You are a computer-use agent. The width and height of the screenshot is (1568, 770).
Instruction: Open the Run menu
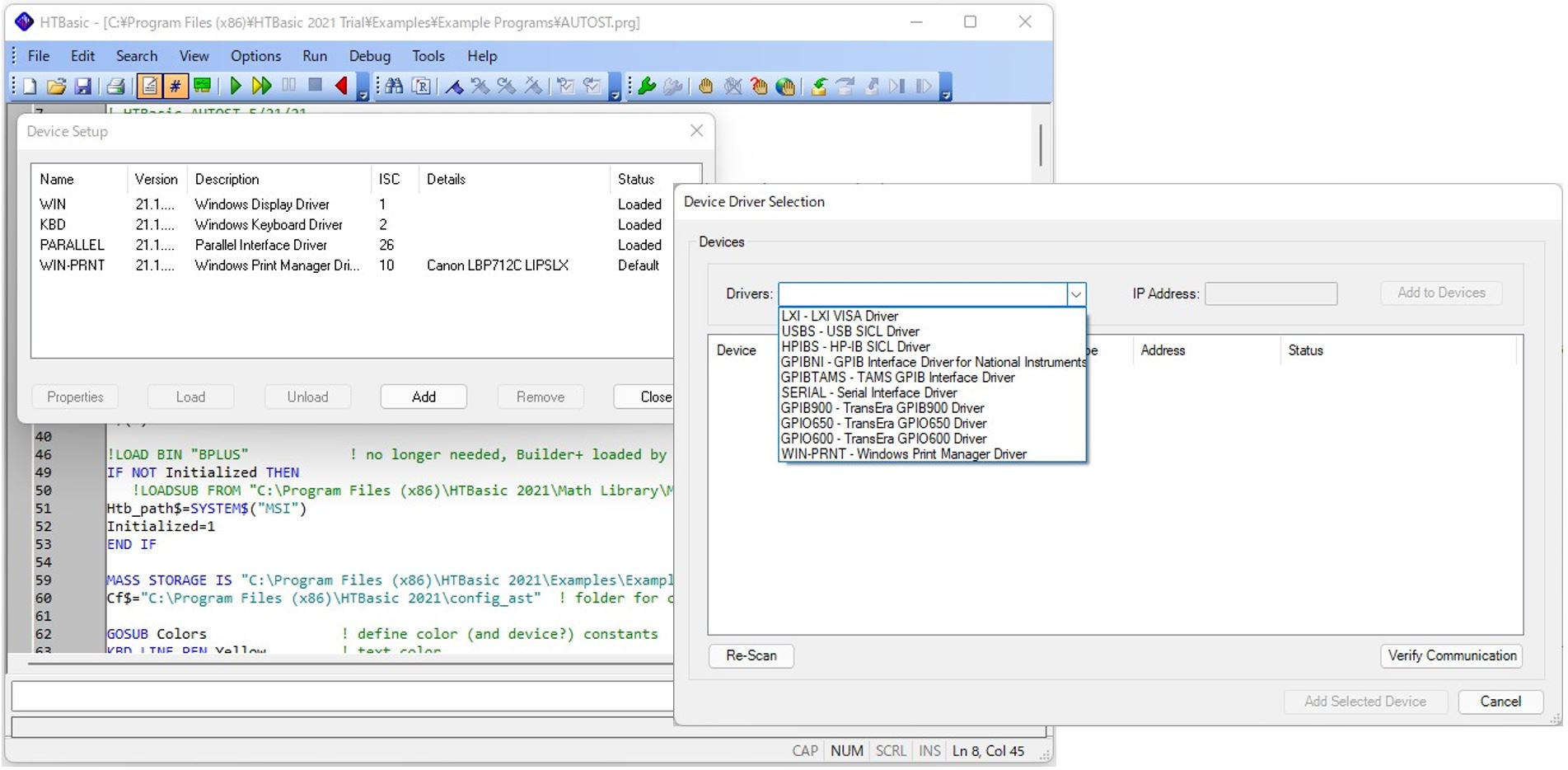(315, 56)
